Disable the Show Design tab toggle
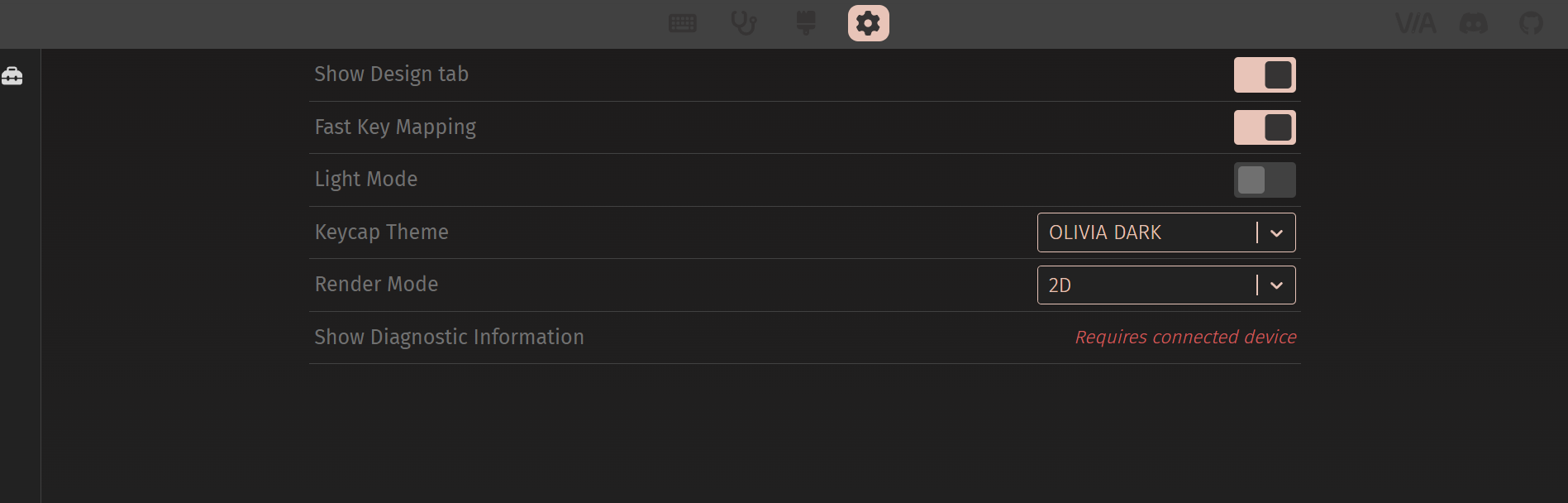The image size is (1568, 503). point(1264,75)
